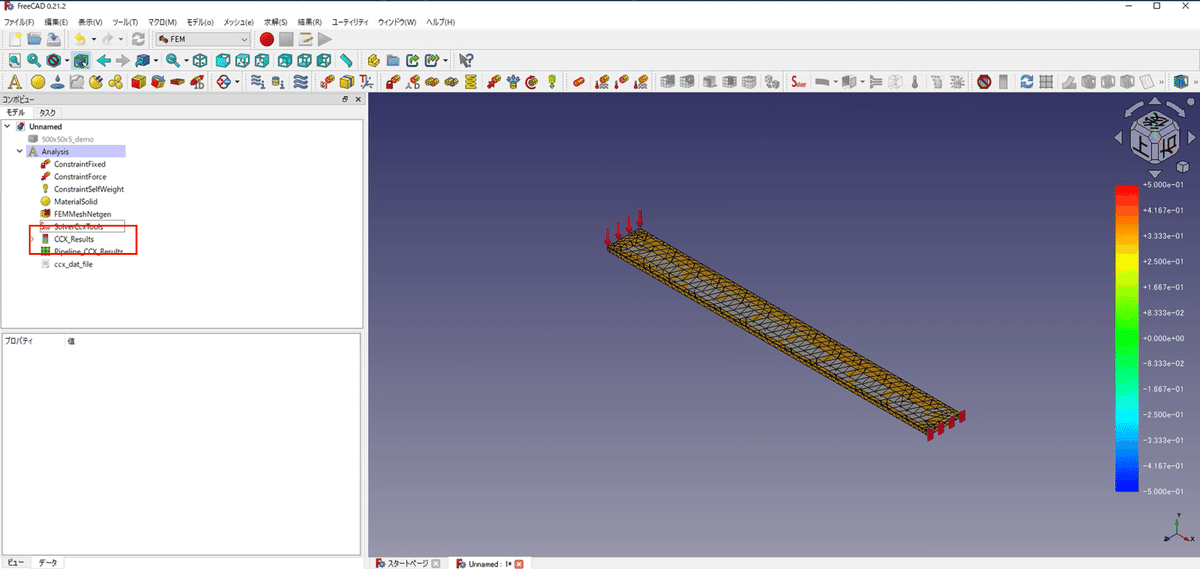Open the 編集(E) menu

(x=56, y=21)
